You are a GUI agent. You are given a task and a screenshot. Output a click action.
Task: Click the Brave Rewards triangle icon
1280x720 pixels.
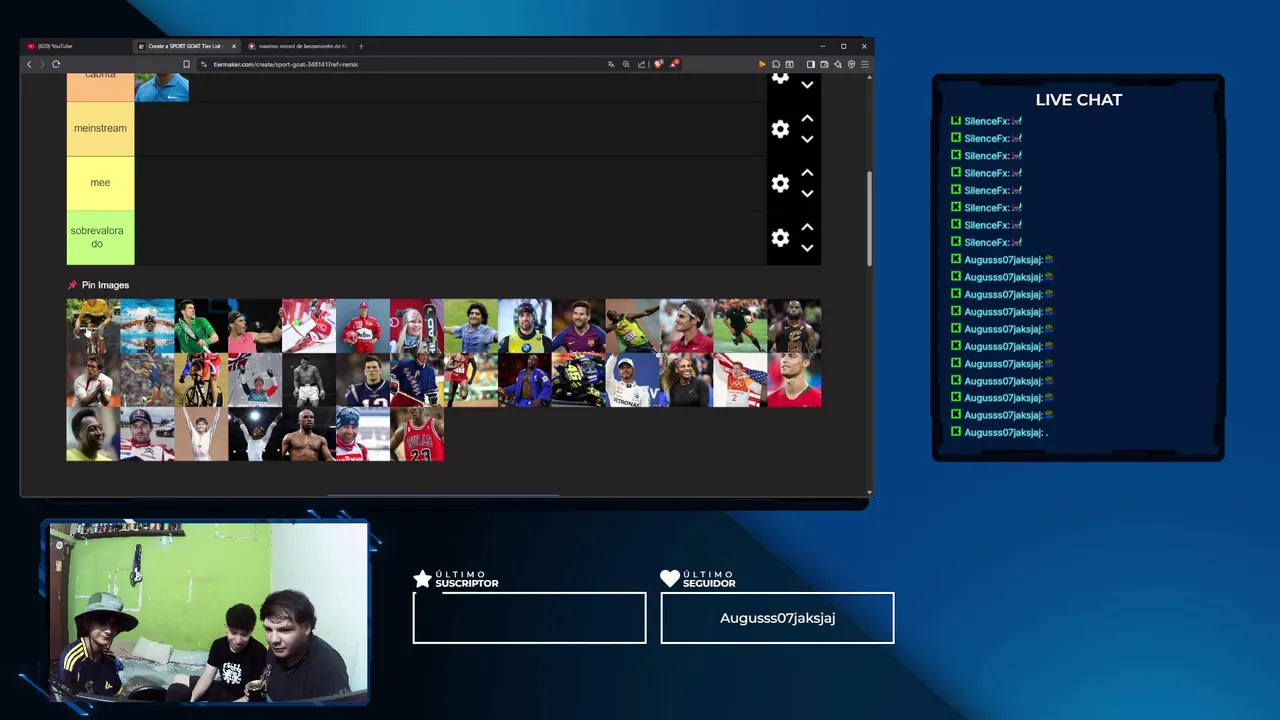click(x=675, y=64)
